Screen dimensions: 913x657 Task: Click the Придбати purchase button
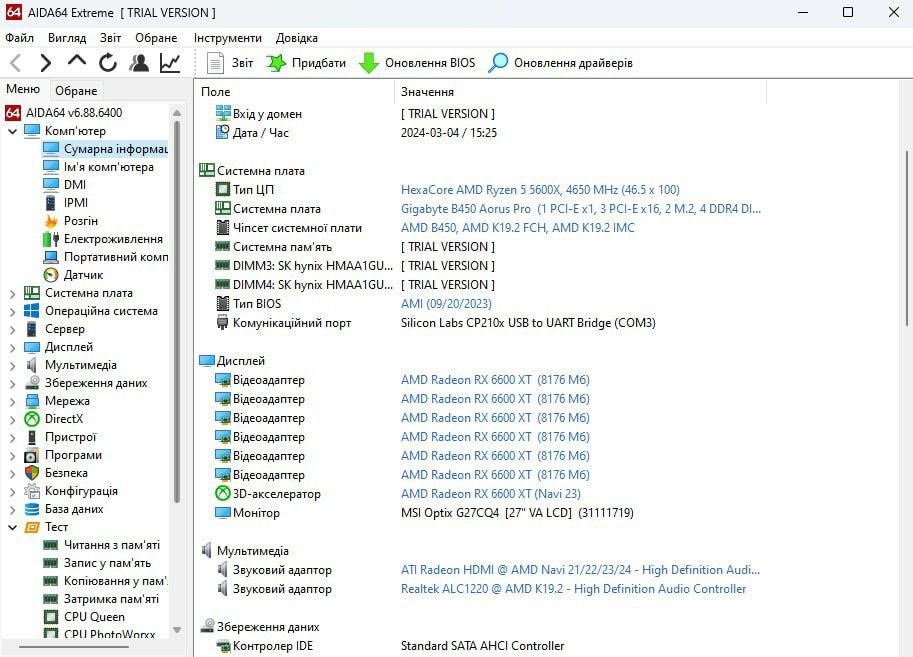point(306,63)
